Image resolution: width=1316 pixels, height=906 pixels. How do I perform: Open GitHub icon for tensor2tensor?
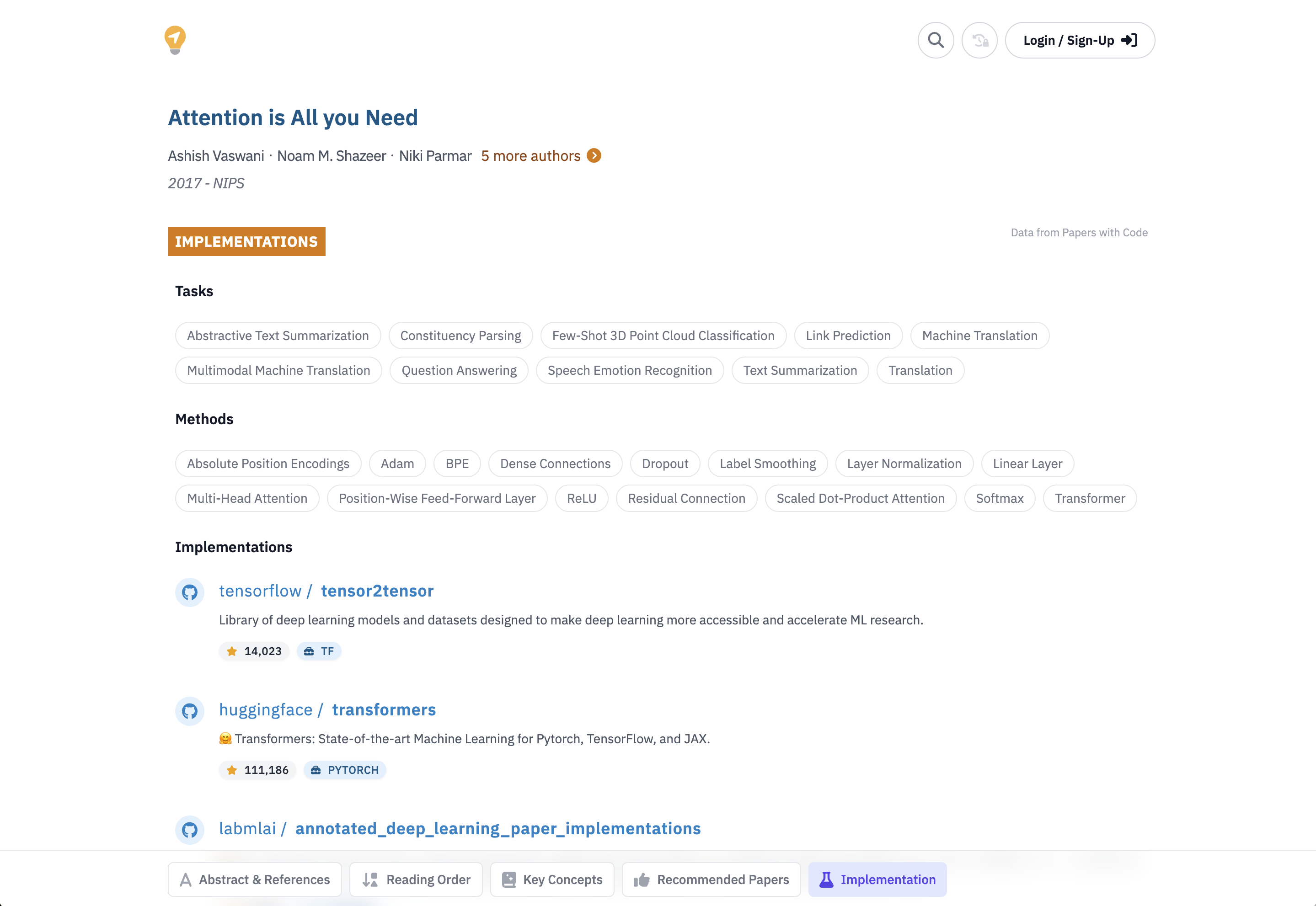[190, 592]
